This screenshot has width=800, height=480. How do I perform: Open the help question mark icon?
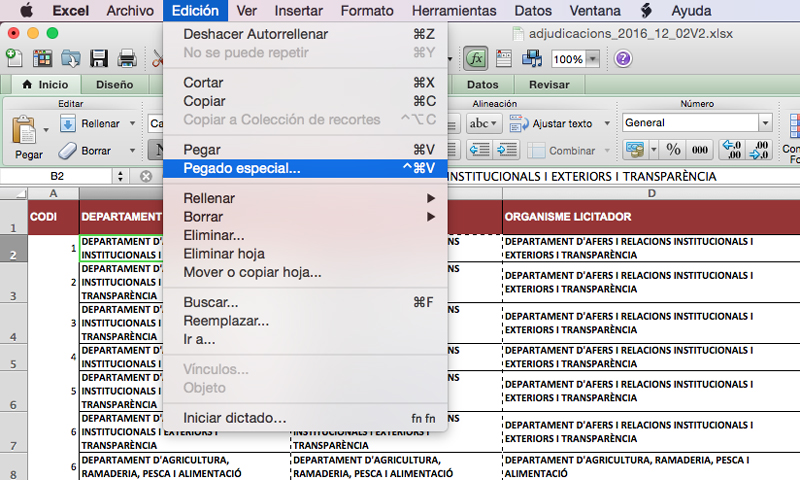[x=623, y=59]
